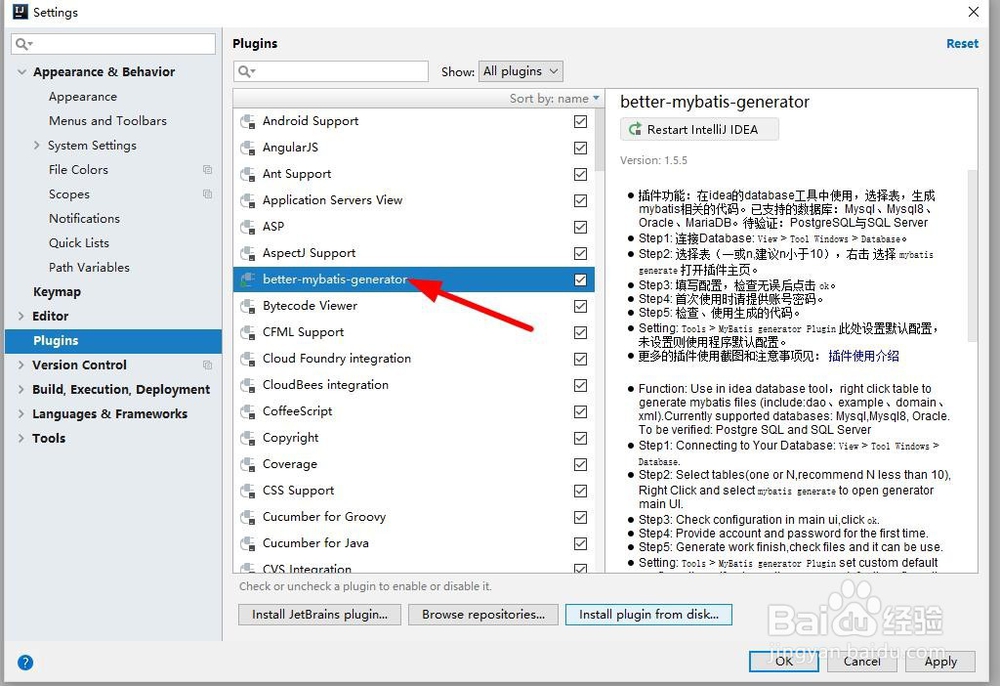Screen dimensions: 1000x686
Task: Expand System Settings tree node
Action: [x=36, y=145]
